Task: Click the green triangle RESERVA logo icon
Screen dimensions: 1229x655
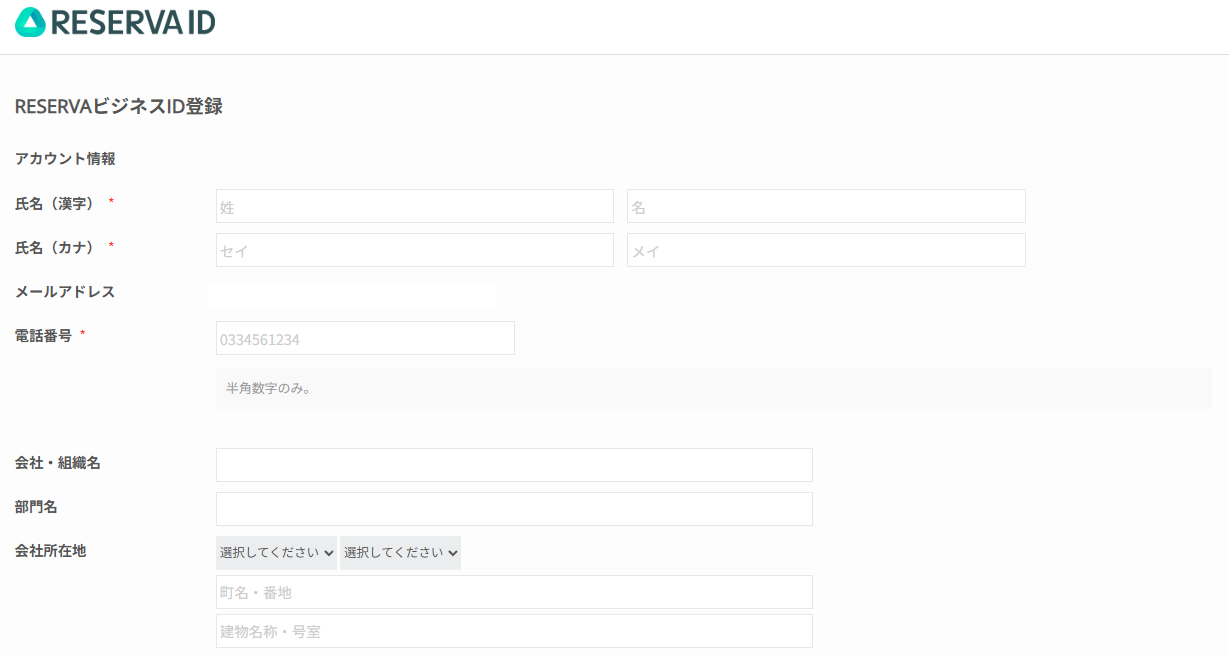Action: click(30, 22)
